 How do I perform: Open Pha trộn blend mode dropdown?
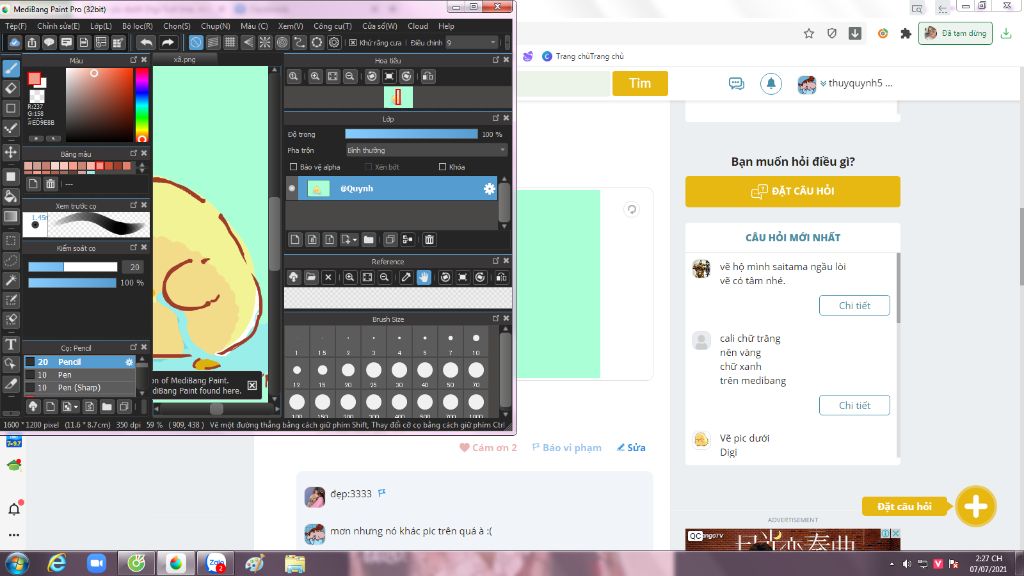tap(427, 150)
